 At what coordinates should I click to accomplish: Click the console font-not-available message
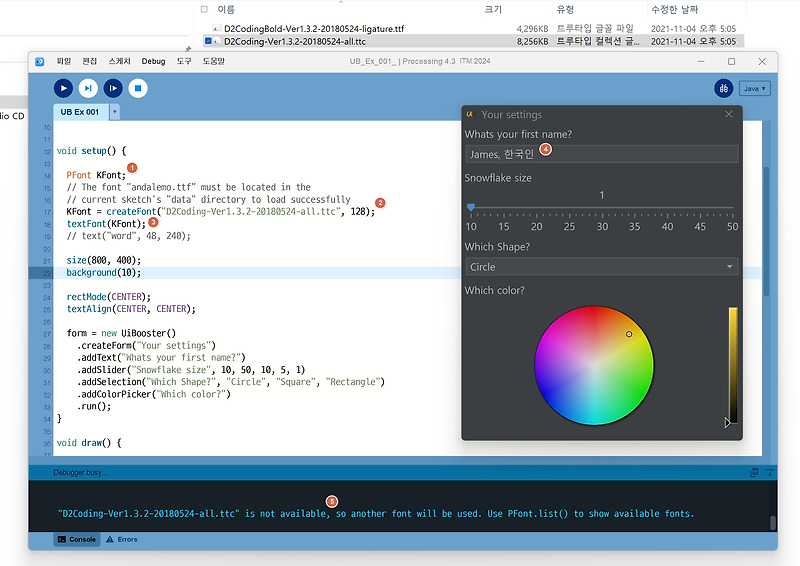[x=376, y=513]
